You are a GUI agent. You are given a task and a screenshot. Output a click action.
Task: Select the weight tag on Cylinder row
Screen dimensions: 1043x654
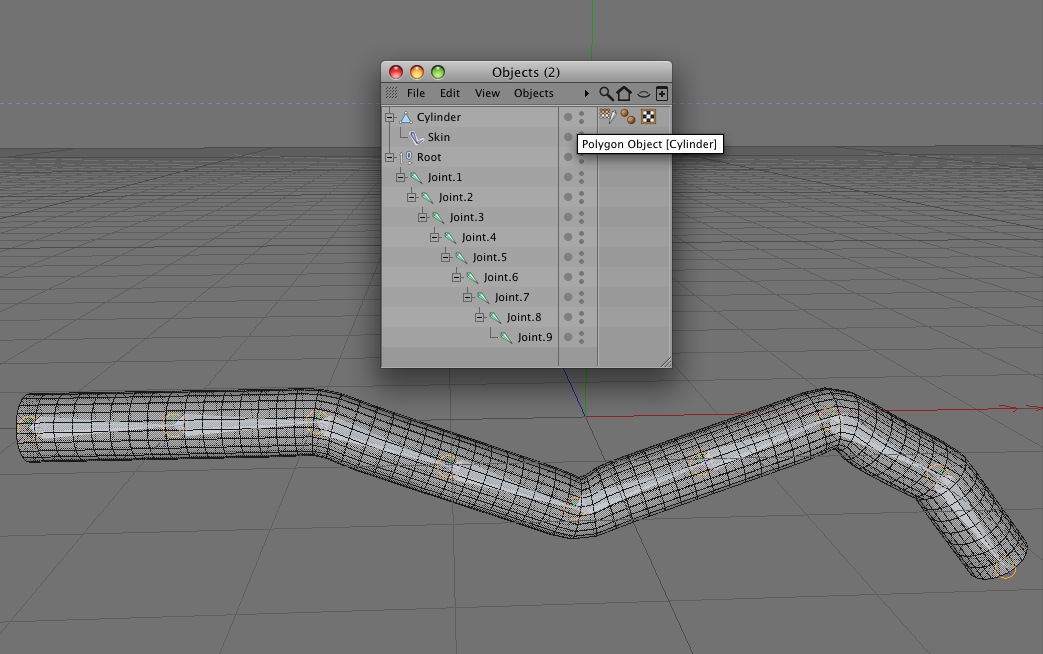pos(608,116)
